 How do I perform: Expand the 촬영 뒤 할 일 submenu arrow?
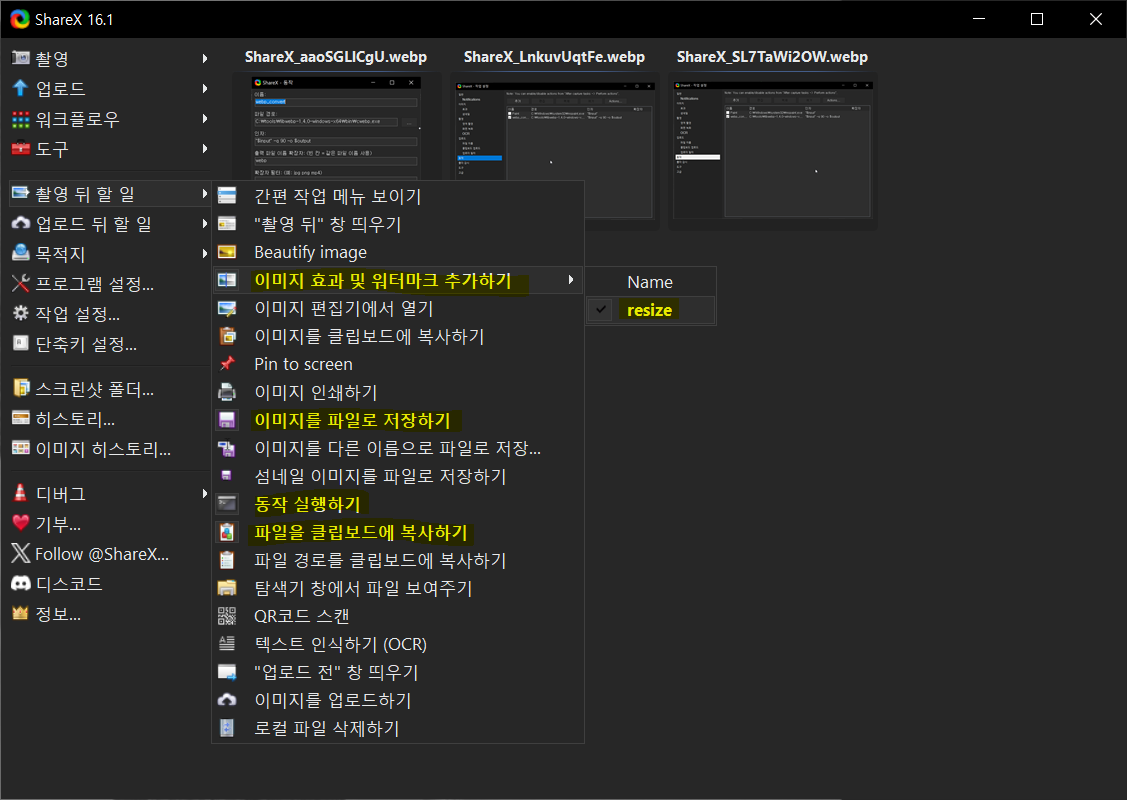pos(205,193)
